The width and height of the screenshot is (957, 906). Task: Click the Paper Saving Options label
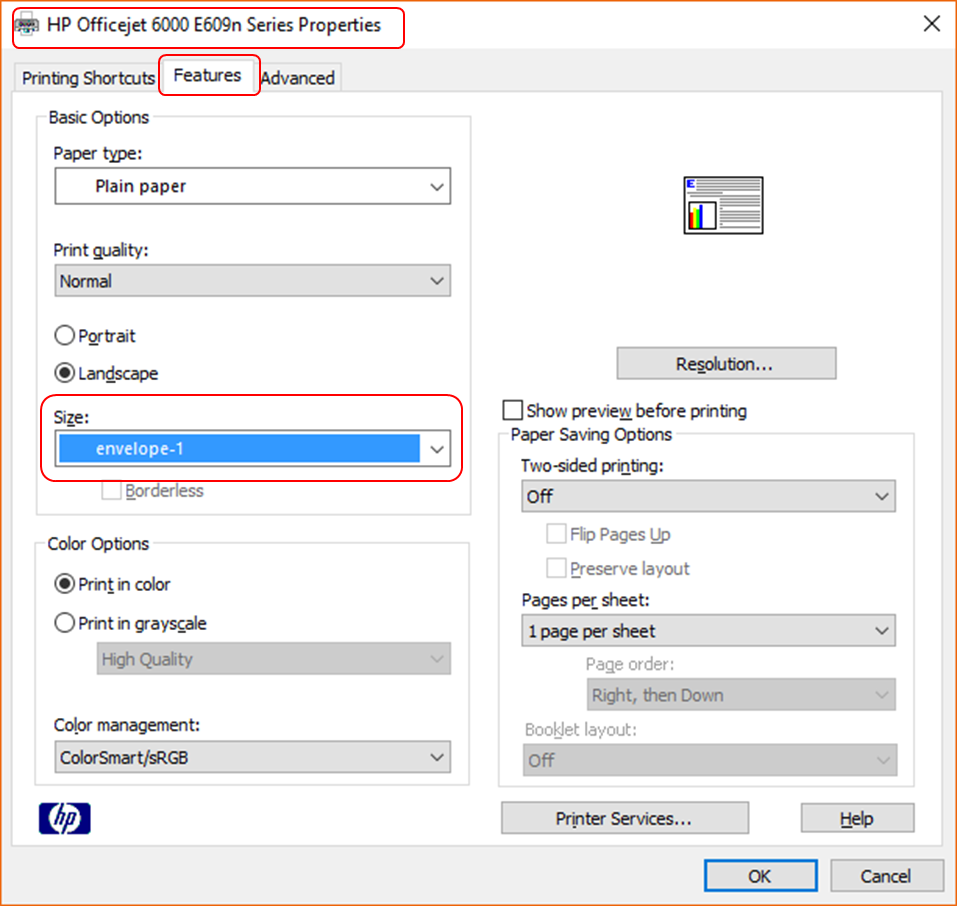pyautogui.click(x=591, y=434)
